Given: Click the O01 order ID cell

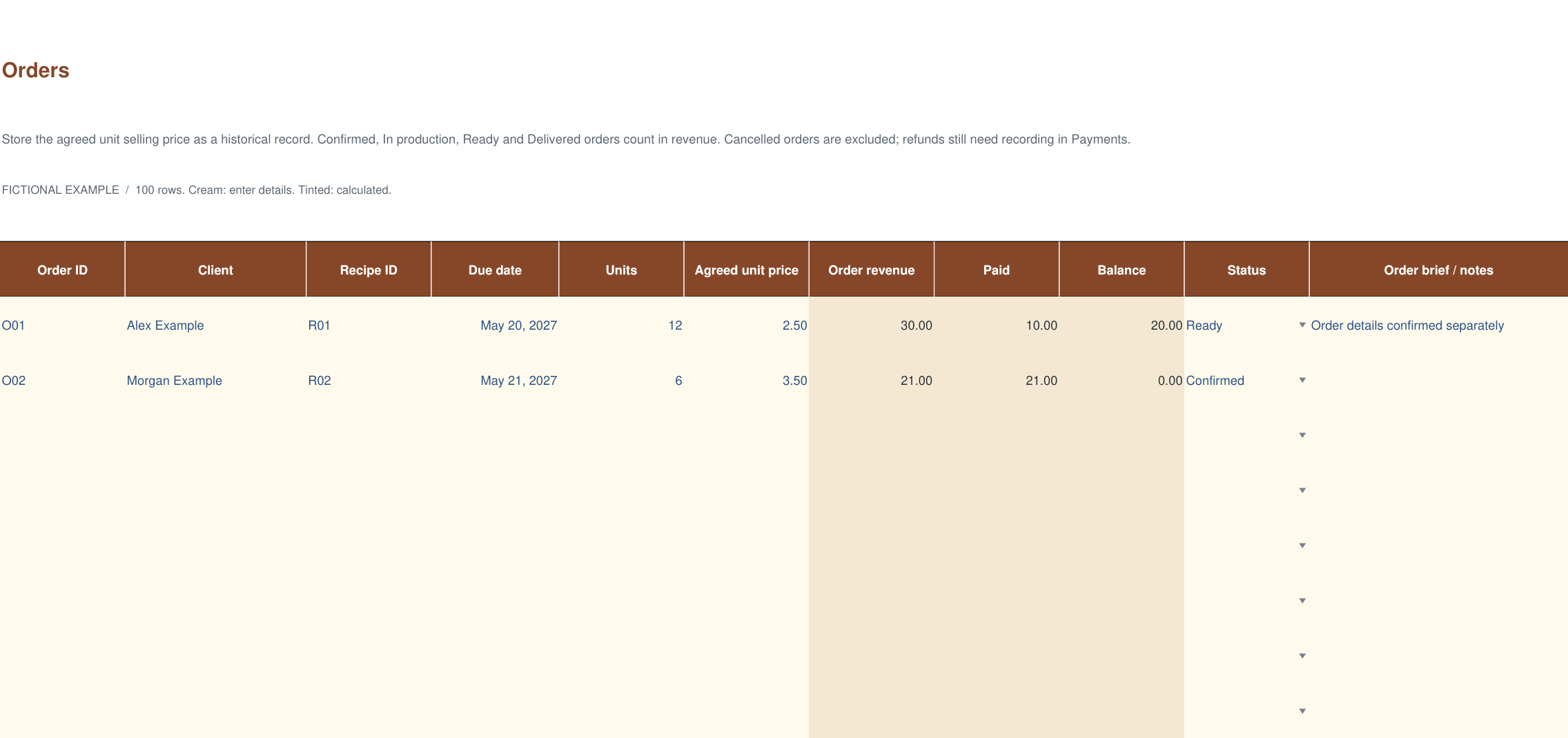Looking at the screenshot, I should coord(62,325).
